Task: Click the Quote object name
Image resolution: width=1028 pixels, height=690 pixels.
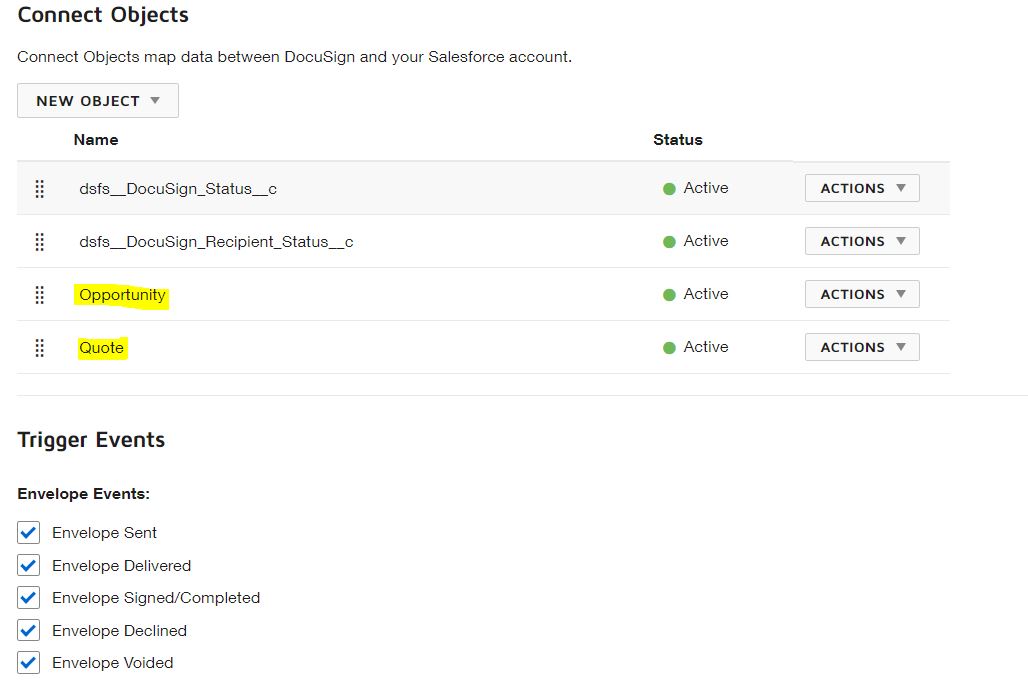Action: pos(102,348)
